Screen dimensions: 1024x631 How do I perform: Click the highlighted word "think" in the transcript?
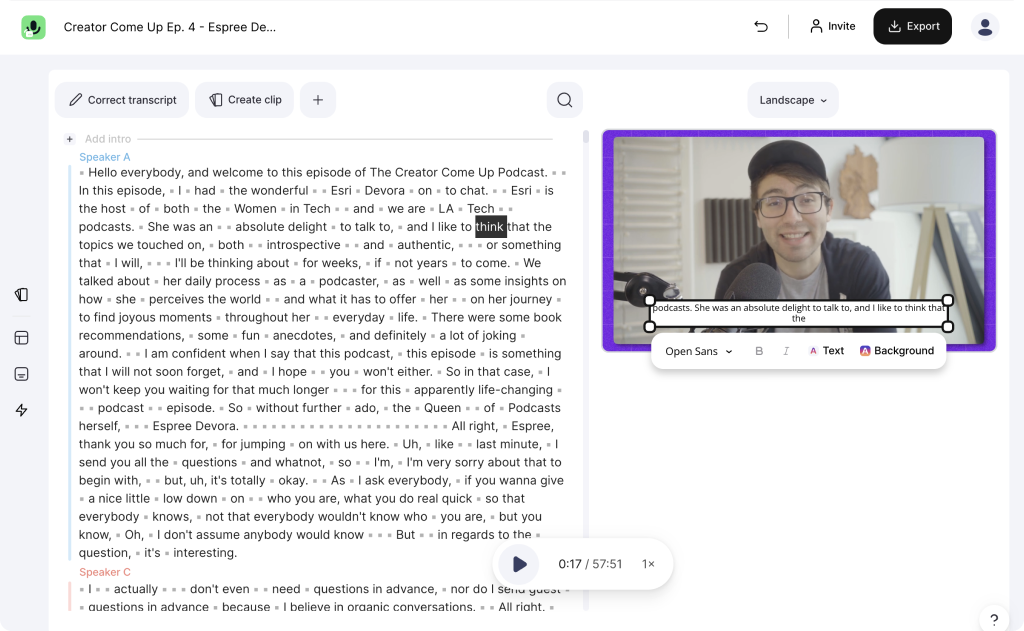pyautogui.click(x=490, y=227)
